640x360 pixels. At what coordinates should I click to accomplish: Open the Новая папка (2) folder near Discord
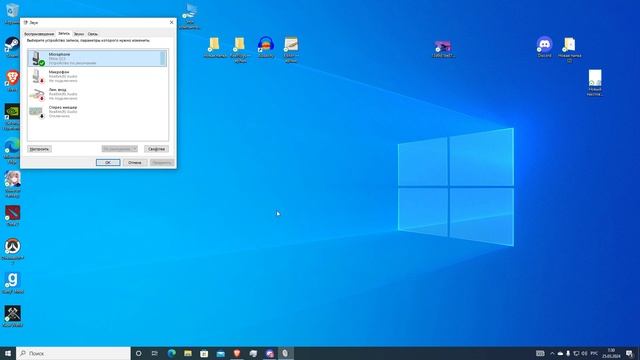pos(569,49)
